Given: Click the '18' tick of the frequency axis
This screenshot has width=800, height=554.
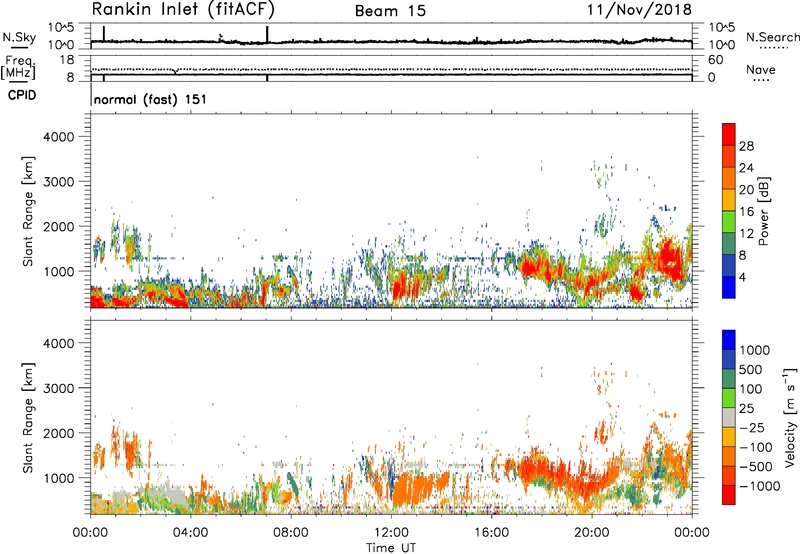Looking at the screenshot, I should pos(67,60).
